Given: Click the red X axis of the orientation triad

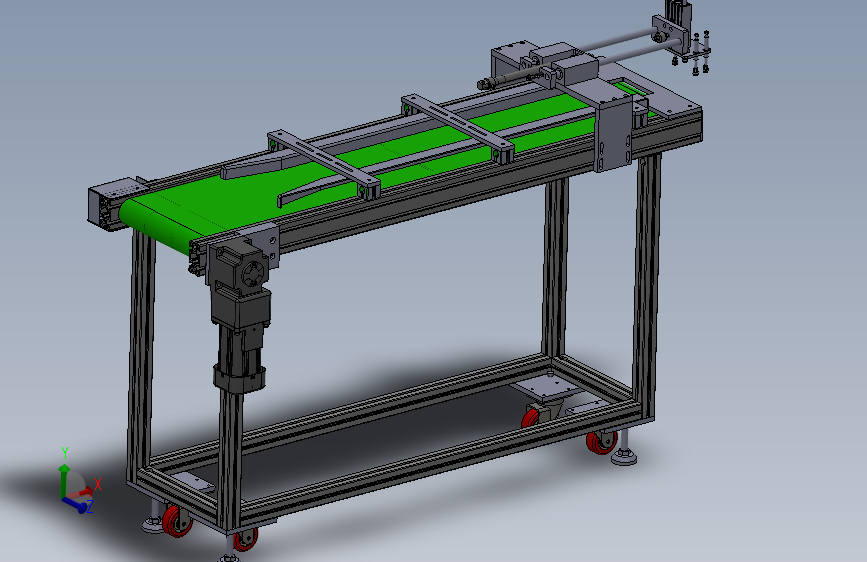Looking at the screenshot, I should [x=80, y=492].
